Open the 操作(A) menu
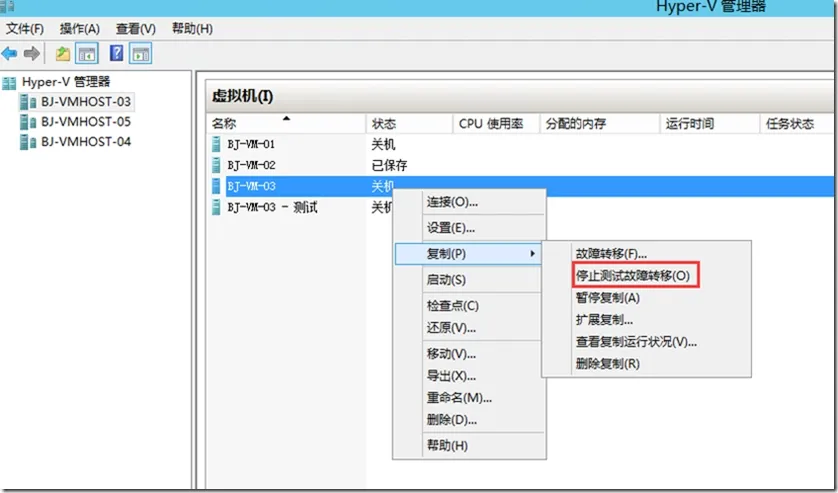The height and width of the screenshot is (493, 838). (80, 28)
